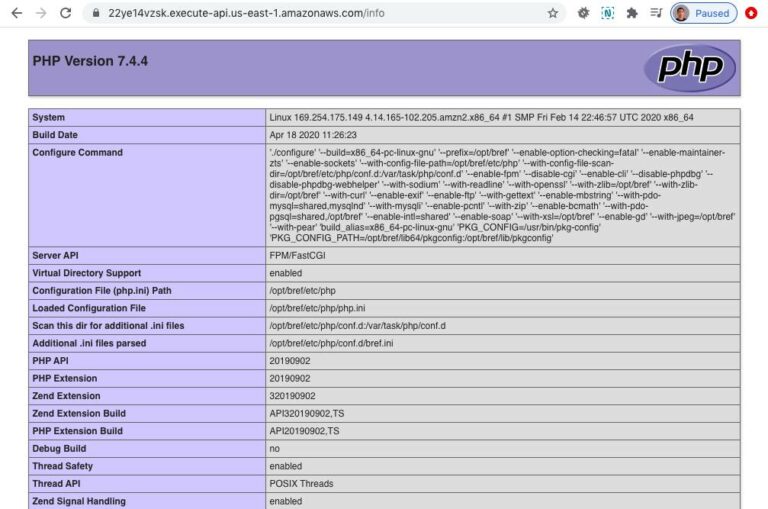The image size is (768, 509).
Task: Click the PHP Extension Build label
Action: (77, 431)
